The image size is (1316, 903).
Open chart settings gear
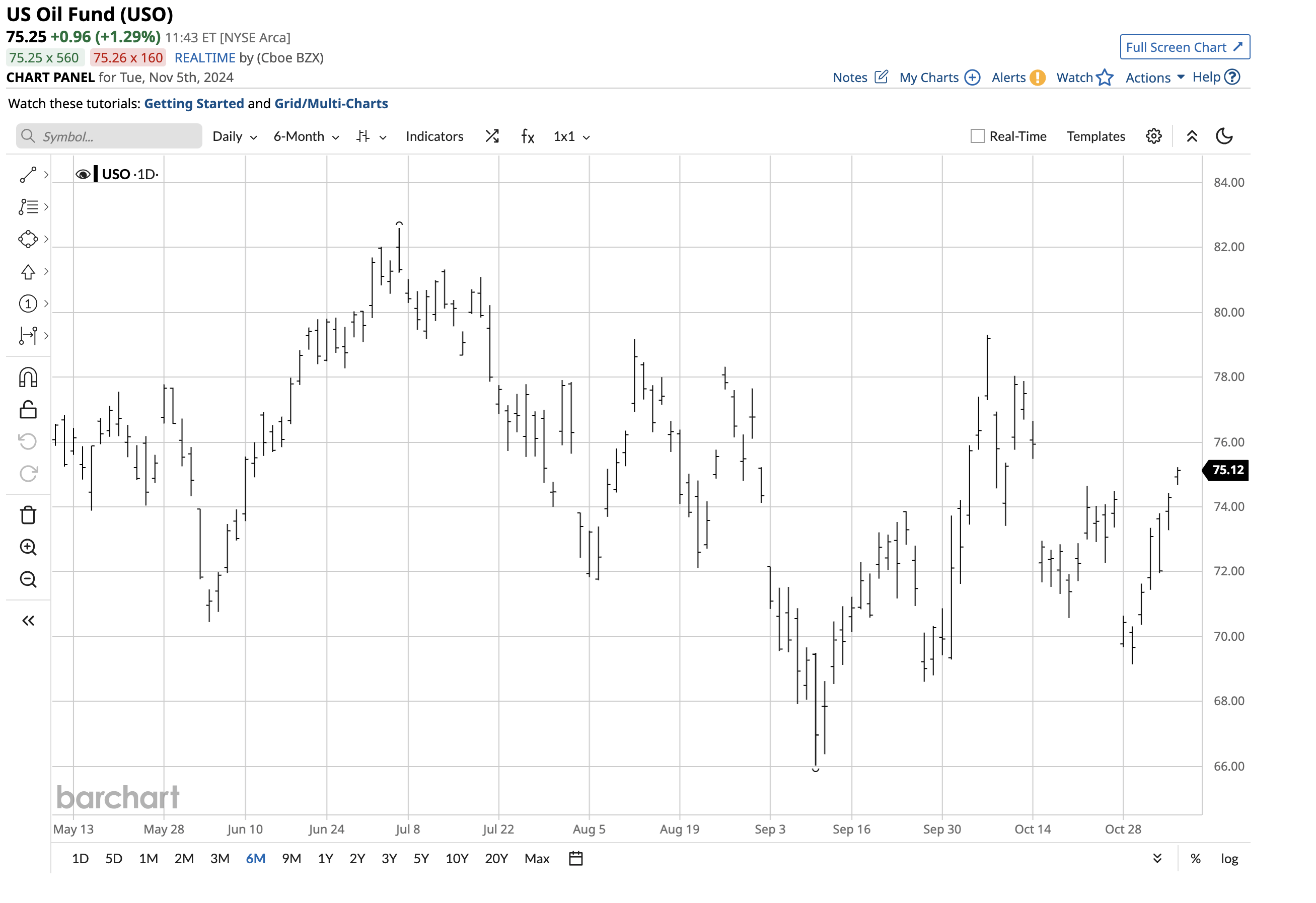1153,136
